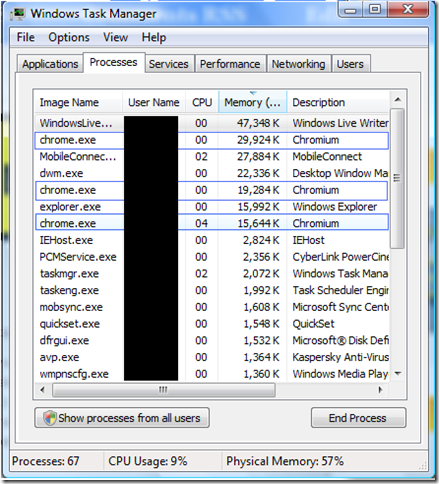Sort by the Image Name column header
Image resolution: width=439 pixels, height=484 pixels.
78,102
